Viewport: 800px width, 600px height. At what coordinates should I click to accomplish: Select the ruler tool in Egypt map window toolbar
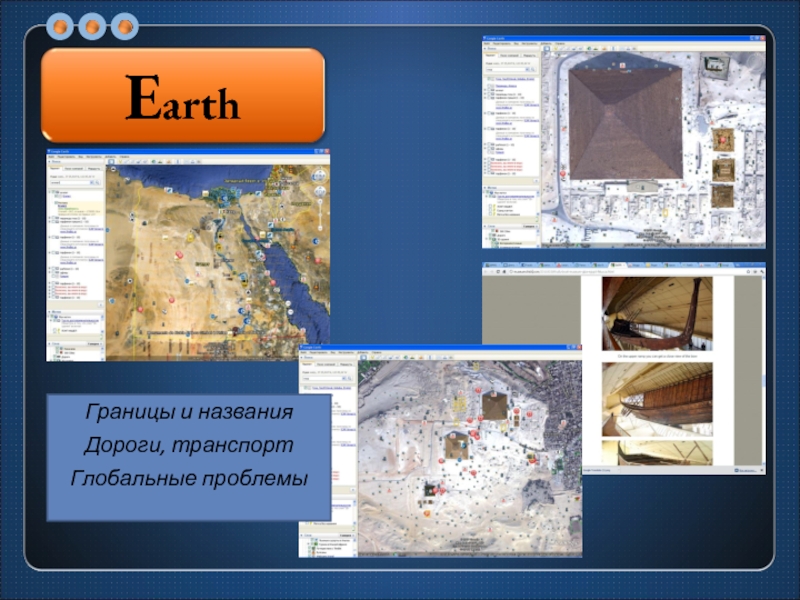point(178,162)
